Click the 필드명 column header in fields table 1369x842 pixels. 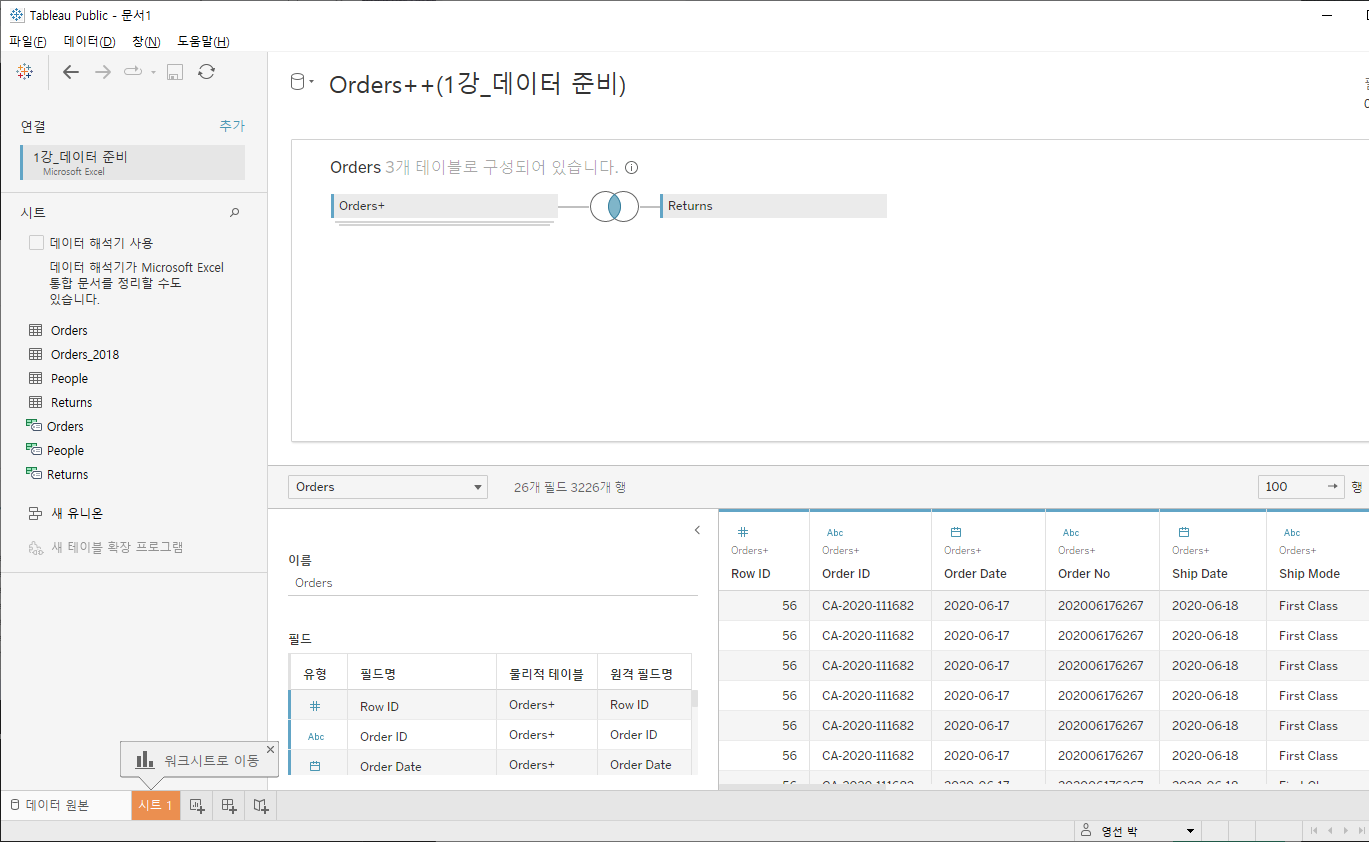pyautogui.click(x=422, y=674)
